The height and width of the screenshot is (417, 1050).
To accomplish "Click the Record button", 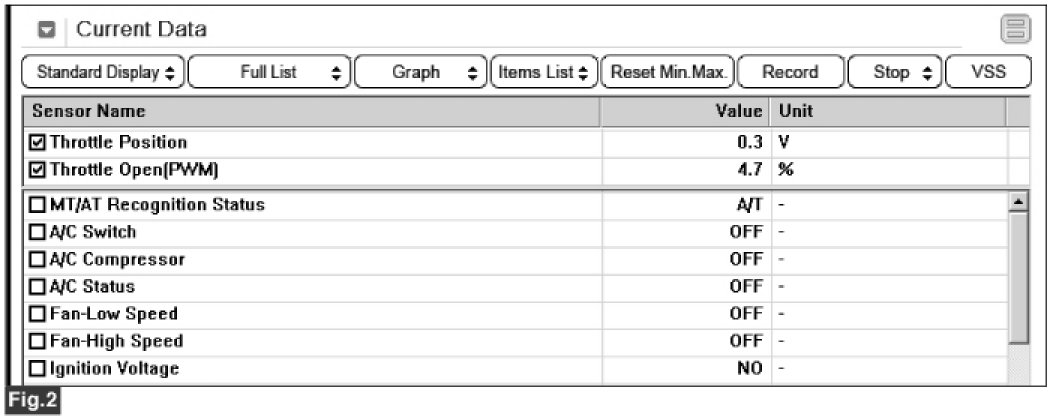I will coord(790,72).
